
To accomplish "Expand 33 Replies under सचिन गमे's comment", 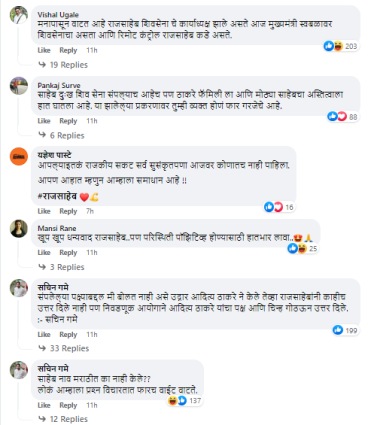I will [64, 348].
